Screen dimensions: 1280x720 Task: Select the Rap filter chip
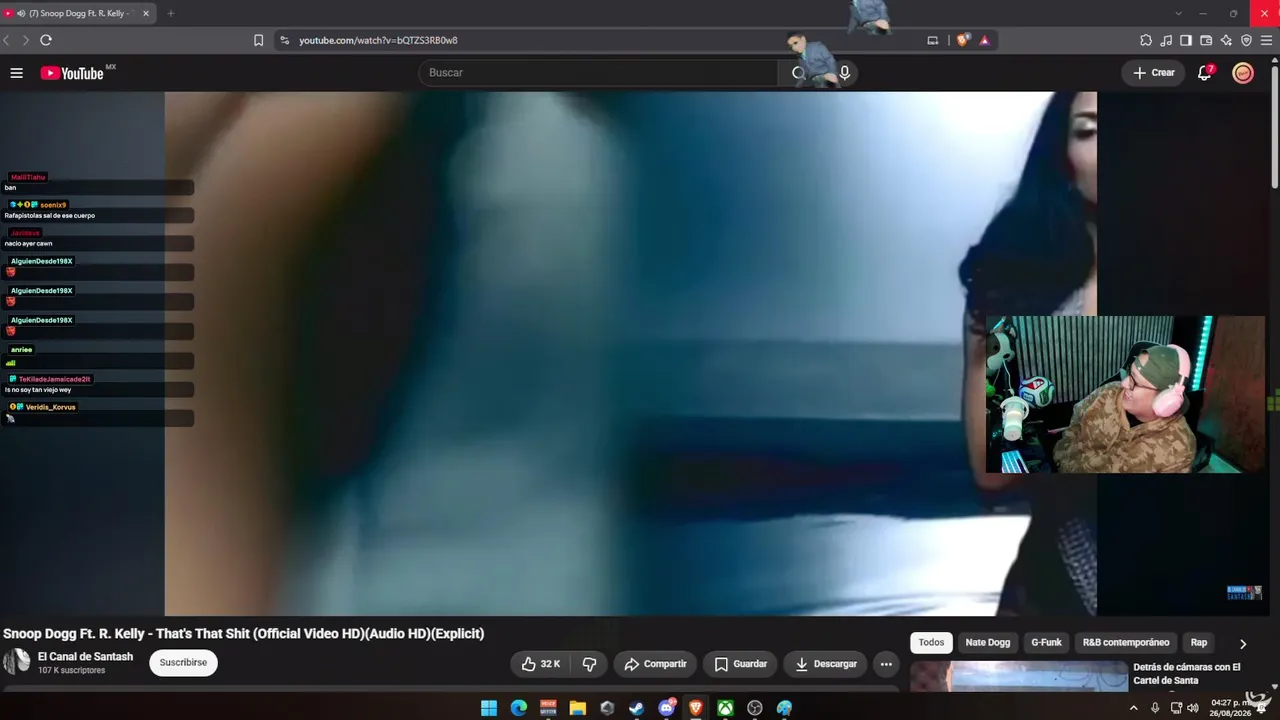coord(1199,643)
